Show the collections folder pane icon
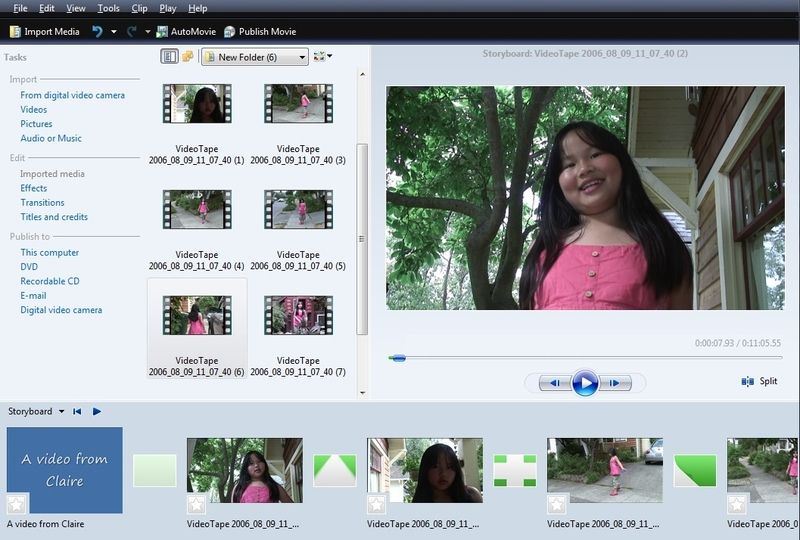This screenshot has height=540, width=800. click(x=188, y=56)
